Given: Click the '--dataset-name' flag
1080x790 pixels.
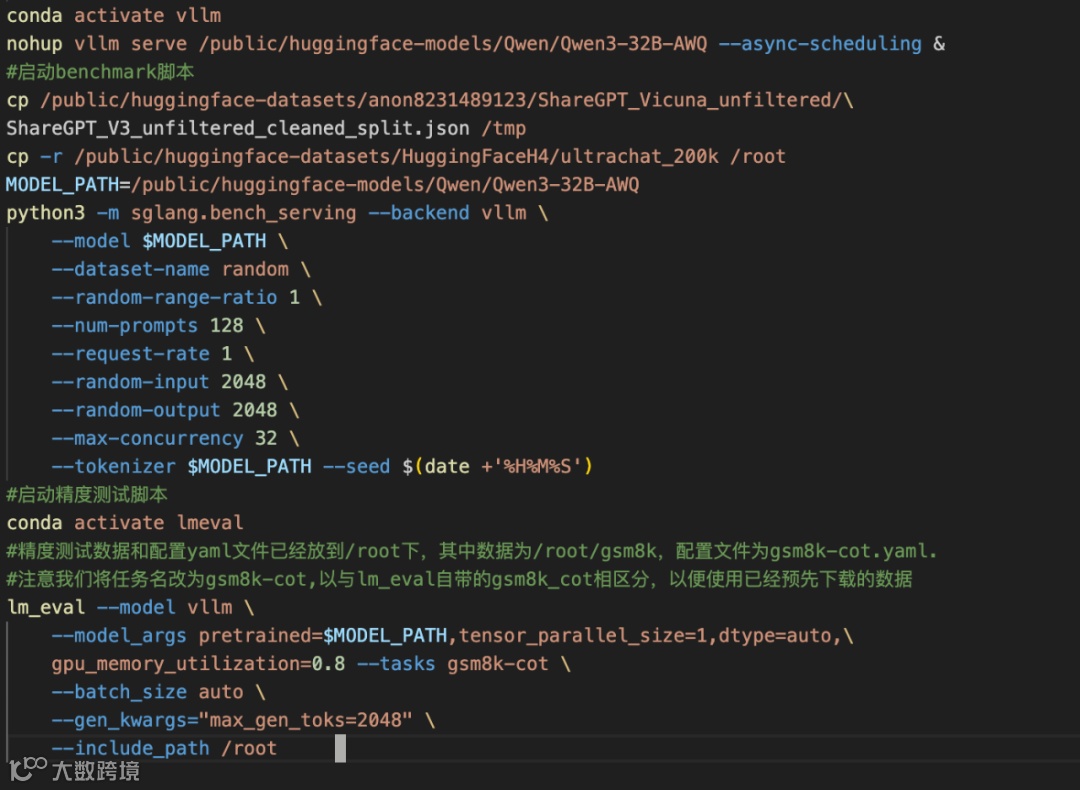Looking at the screenshot, I should pyautogui.click(x=130, y=269).
